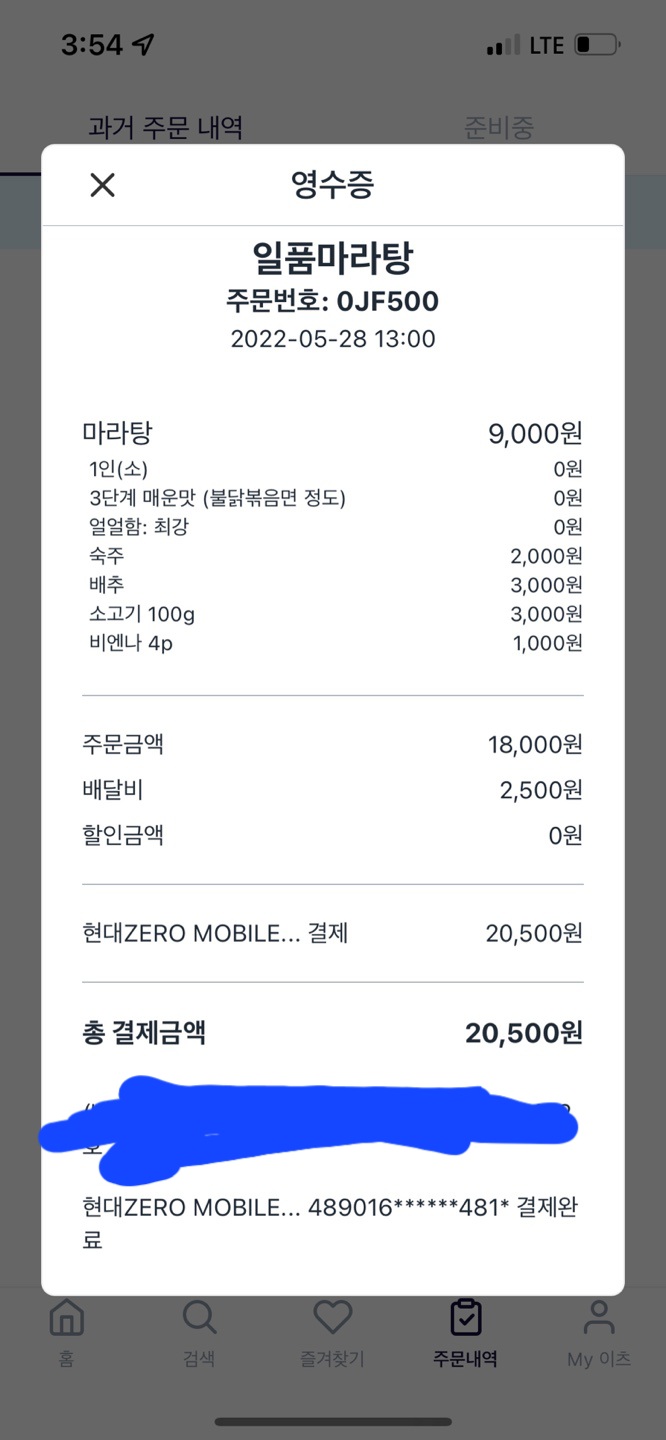
Task: Tap the 배달비 2,500원 row
Action: click(x=333, y=790)
